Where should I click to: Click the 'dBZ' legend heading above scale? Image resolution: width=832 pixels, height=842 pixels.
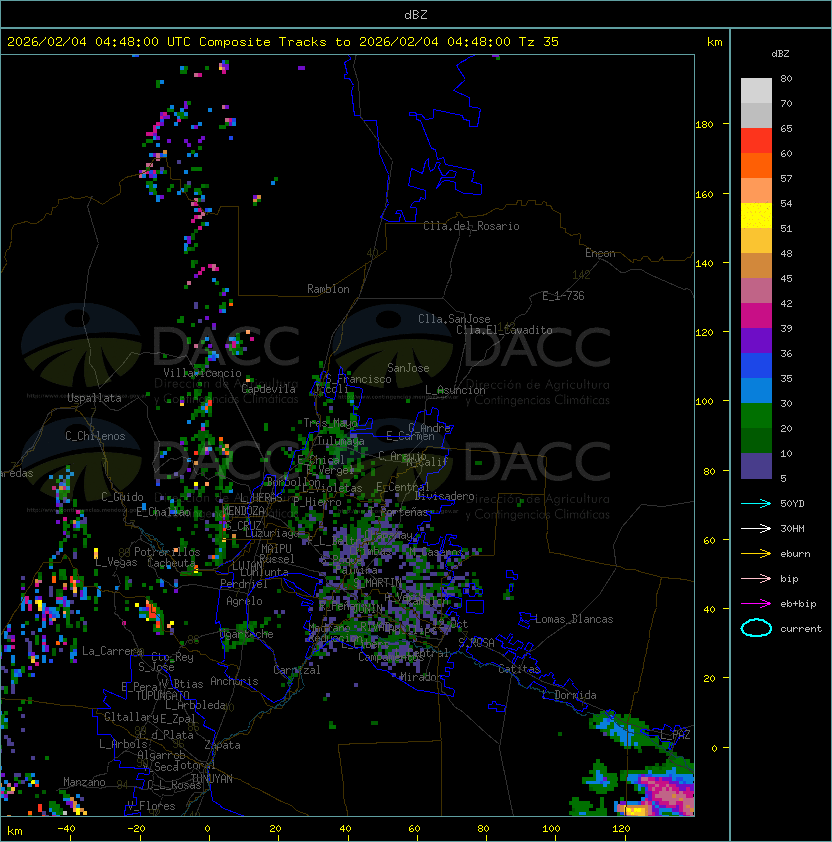click(x=780, y=54)
